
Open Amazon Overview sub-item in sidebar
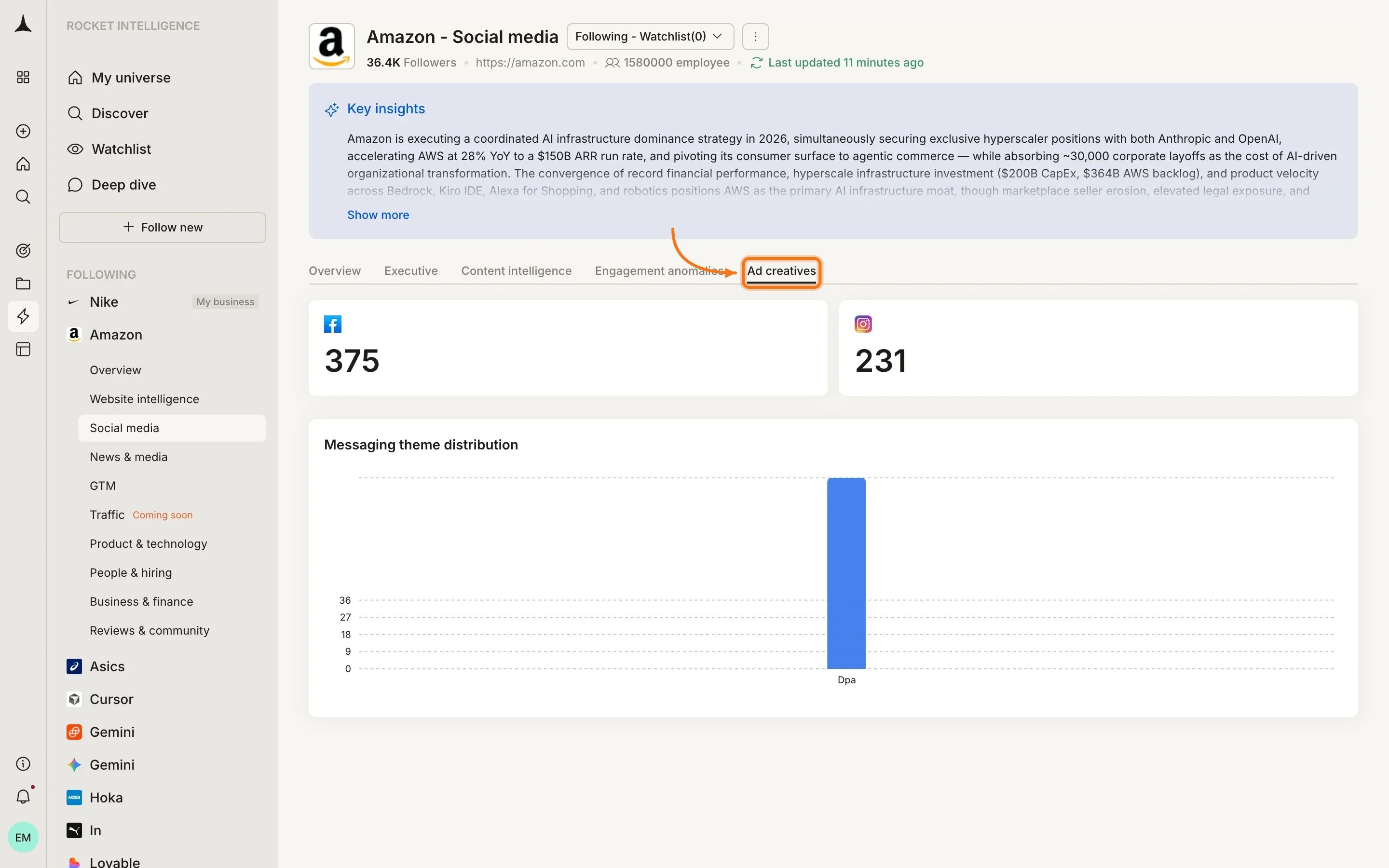pyautogui.click(x=115, y=370)
